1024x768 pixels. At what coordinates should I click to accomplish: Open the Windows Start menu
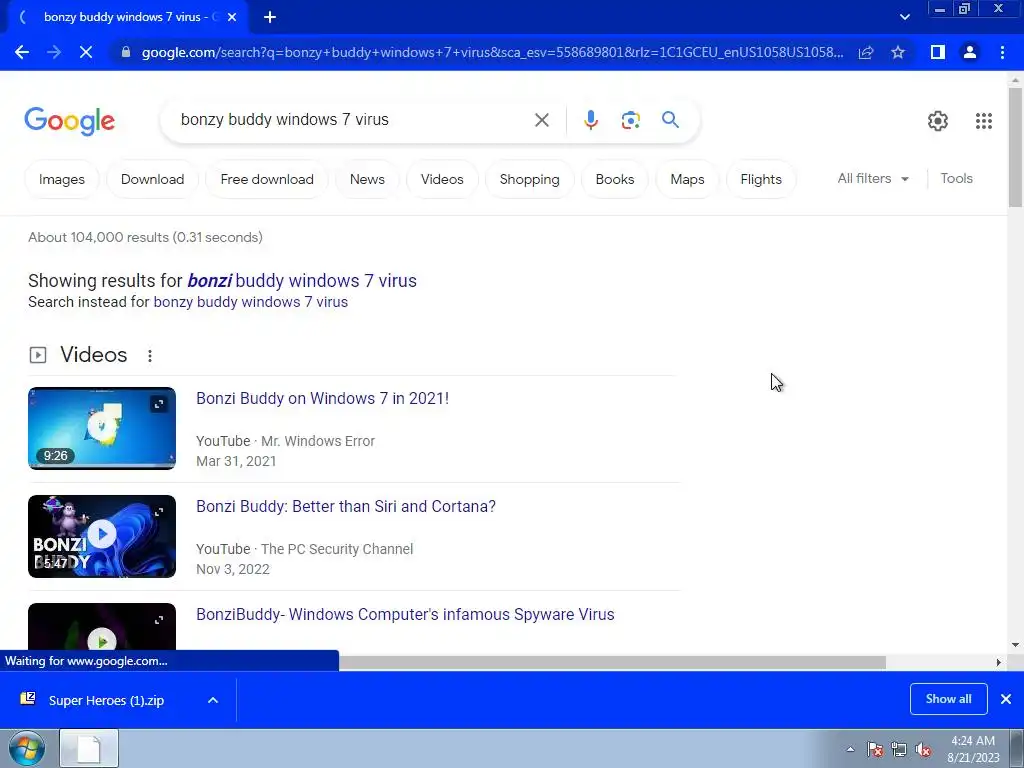click(x=27, y=749)
